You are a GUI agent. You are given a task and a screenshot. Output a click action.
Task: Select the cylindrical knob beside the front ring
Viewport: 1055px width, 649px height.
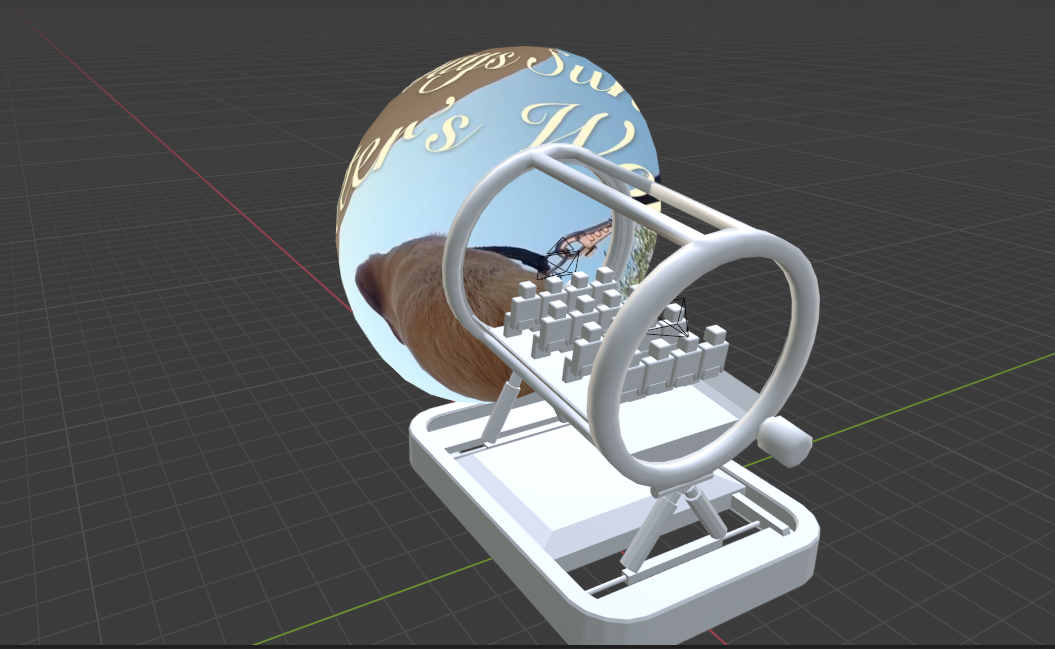[785, 441]
